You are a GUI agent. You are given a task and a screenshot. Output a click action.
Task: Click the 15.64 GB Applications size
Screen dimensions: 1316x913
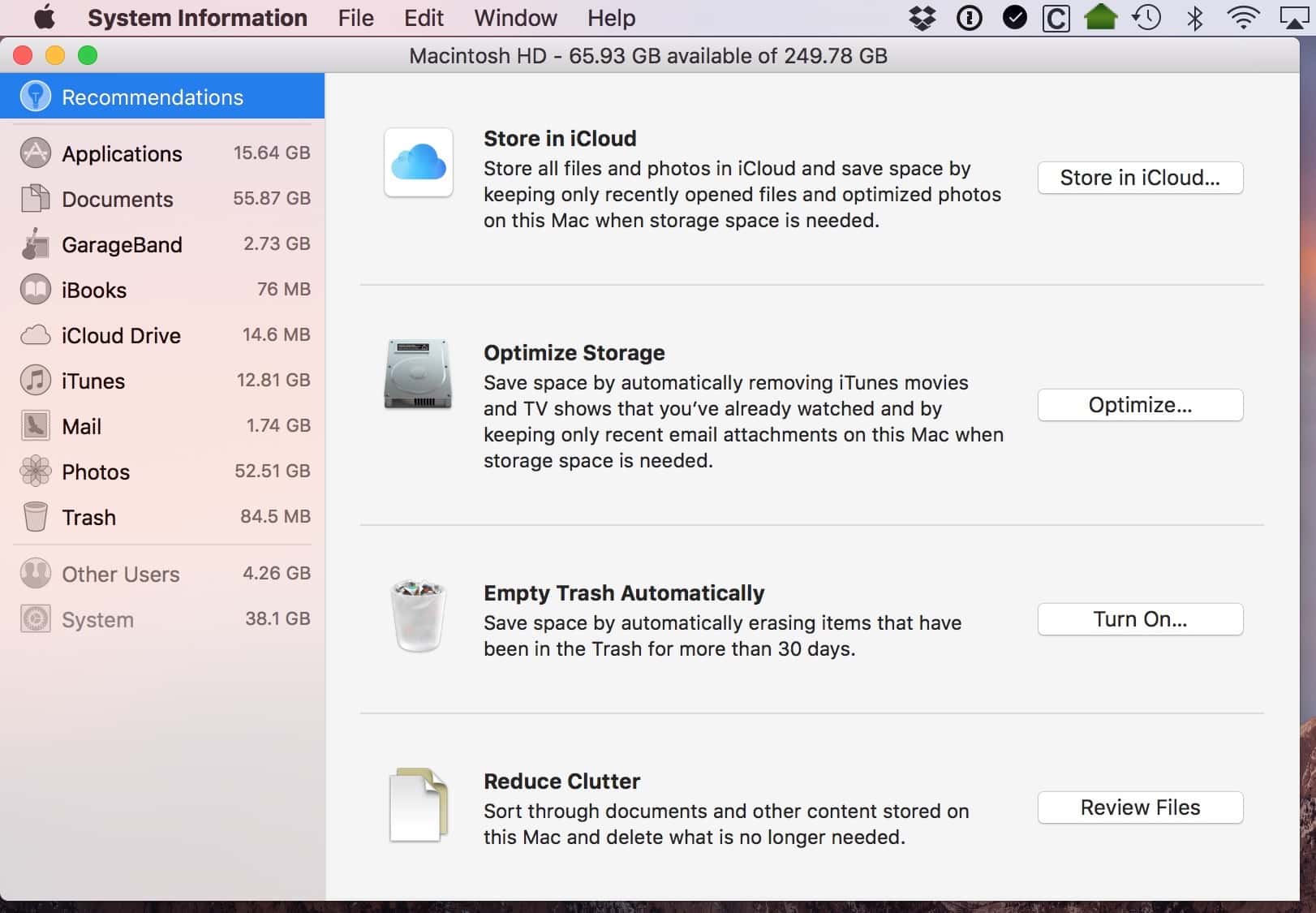tap(272, 153)
